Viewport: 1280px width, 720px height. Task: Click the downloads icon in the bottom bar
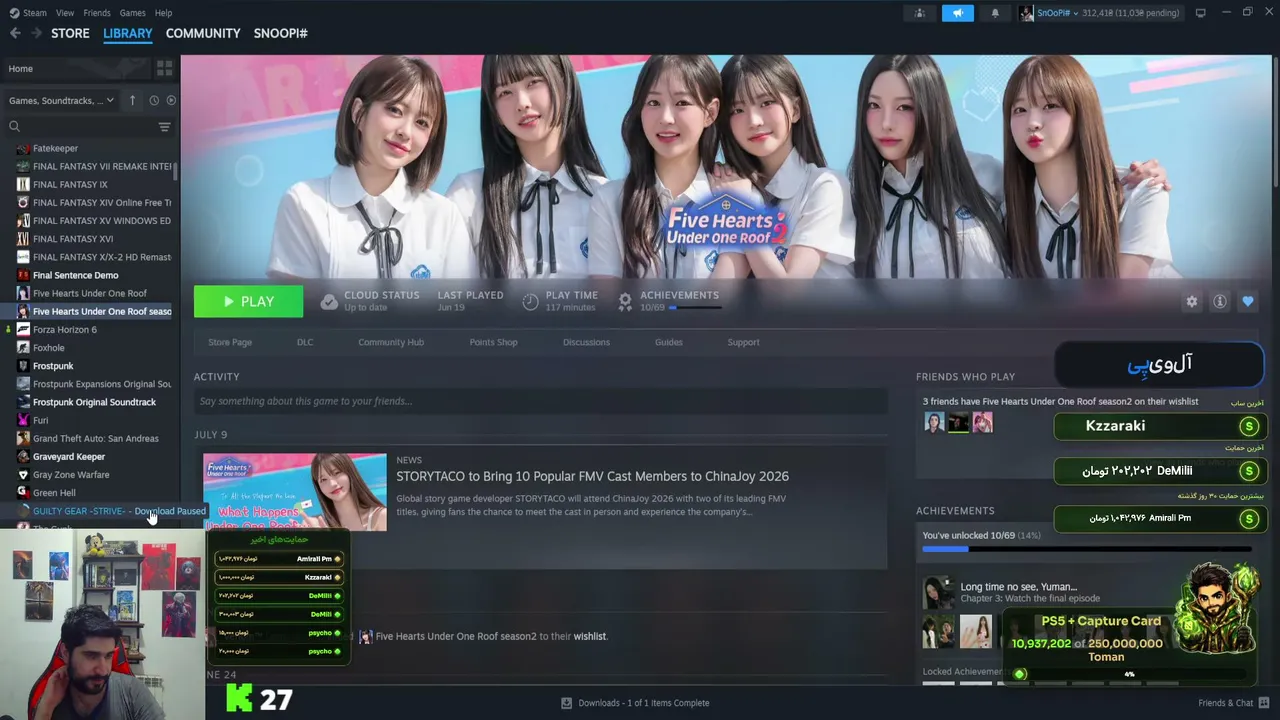coord(566,703)
